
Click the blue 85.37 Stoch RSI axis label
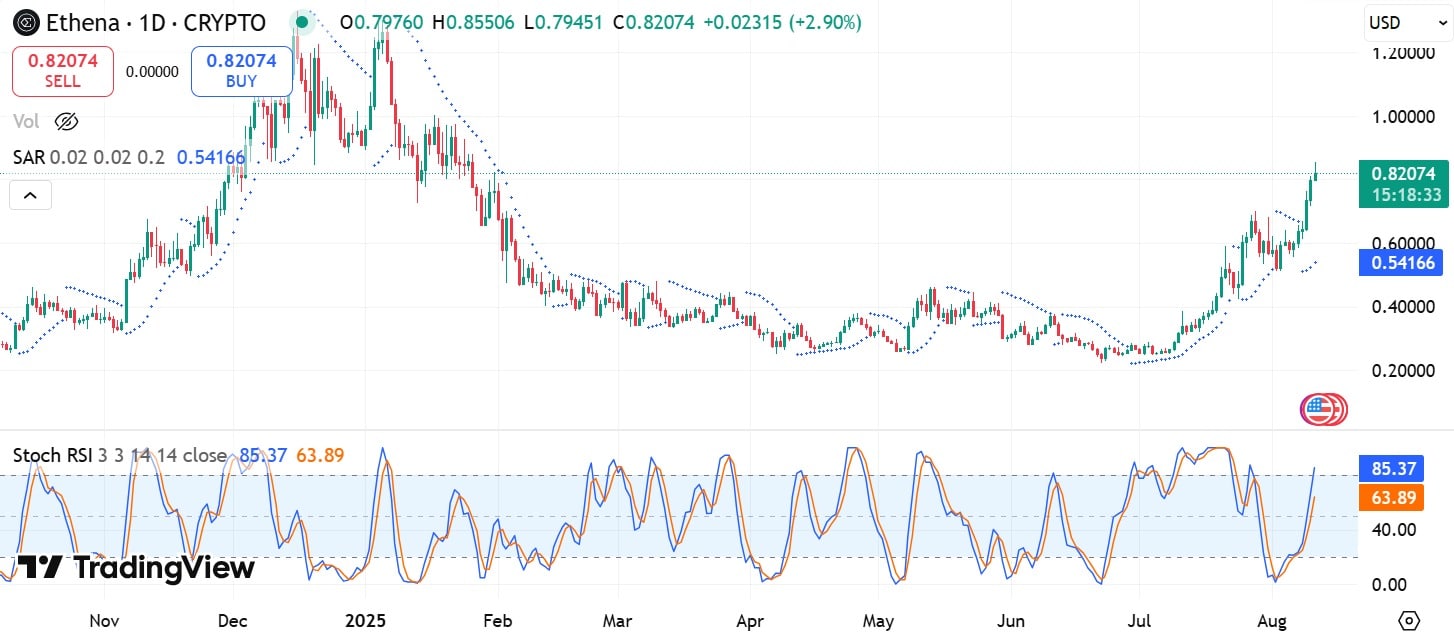[1392, 468]
